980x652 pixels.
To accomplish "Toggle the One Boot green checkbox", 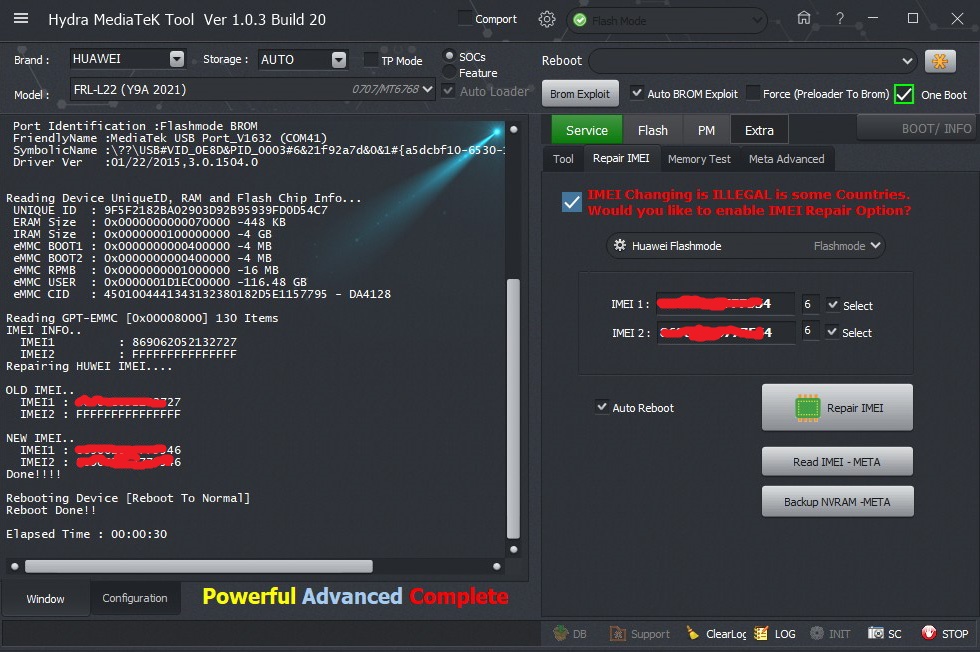I will pyautogui.click(x=904, y=94).
